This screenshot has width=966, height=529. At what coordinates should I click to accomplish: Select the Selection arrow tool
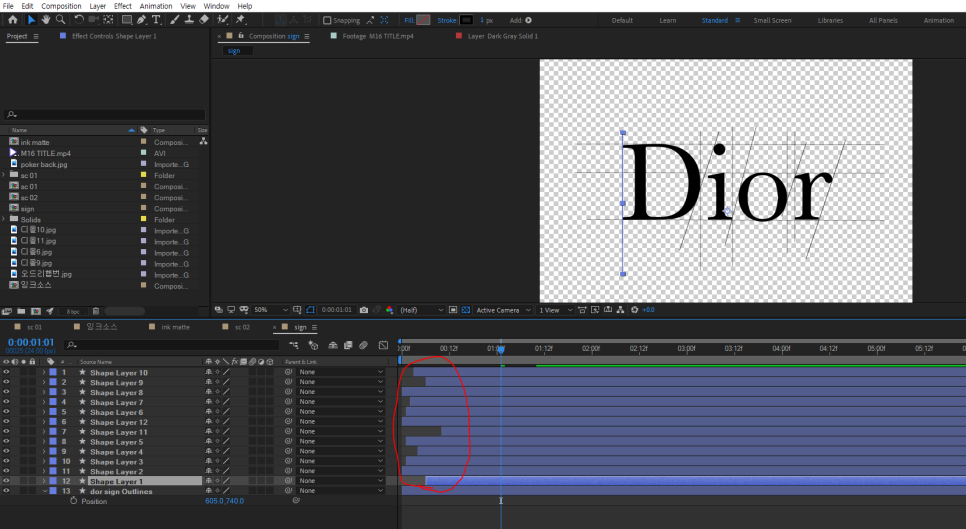[31, 20]
